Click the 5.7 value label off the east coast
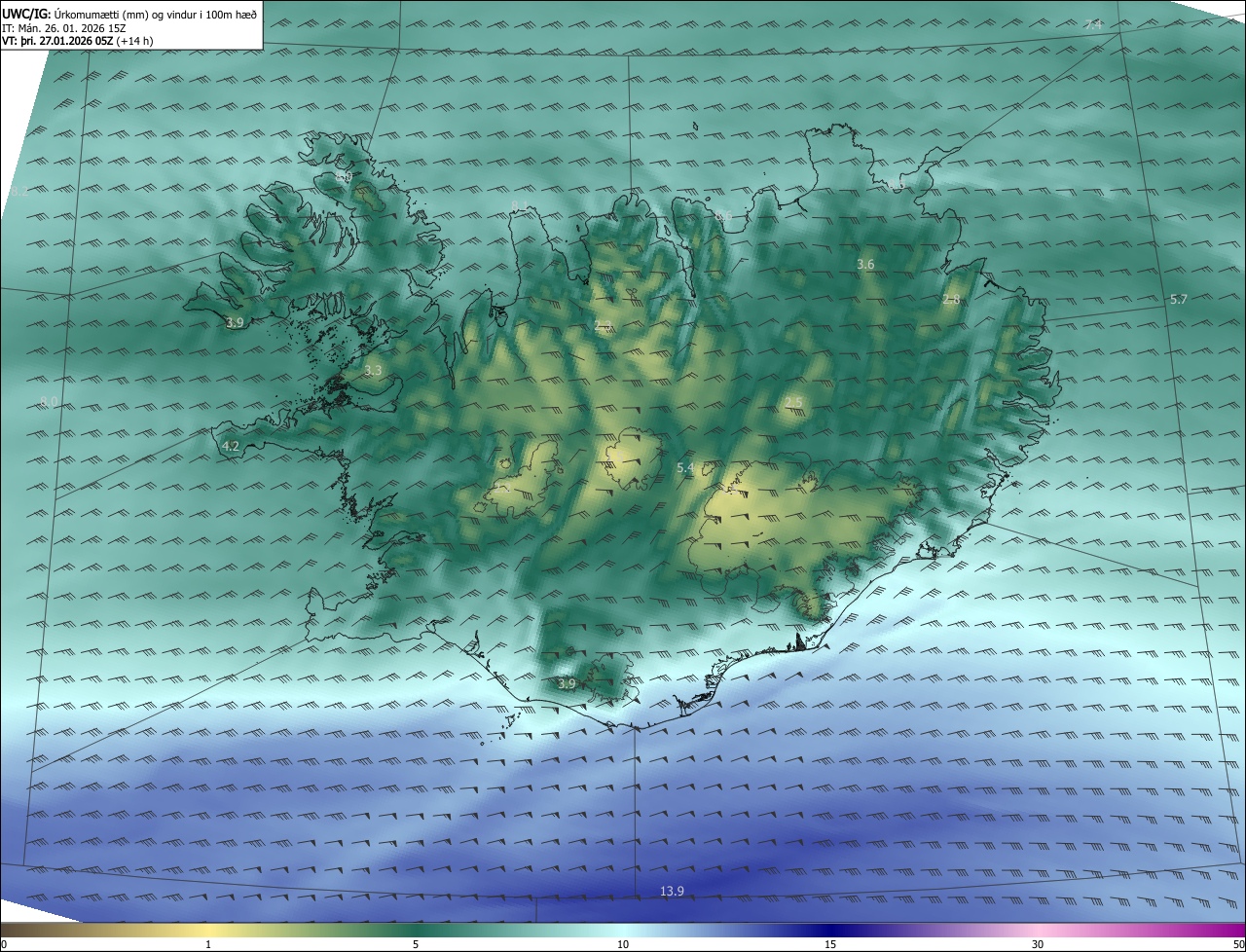 click(x=1178, y=299)
